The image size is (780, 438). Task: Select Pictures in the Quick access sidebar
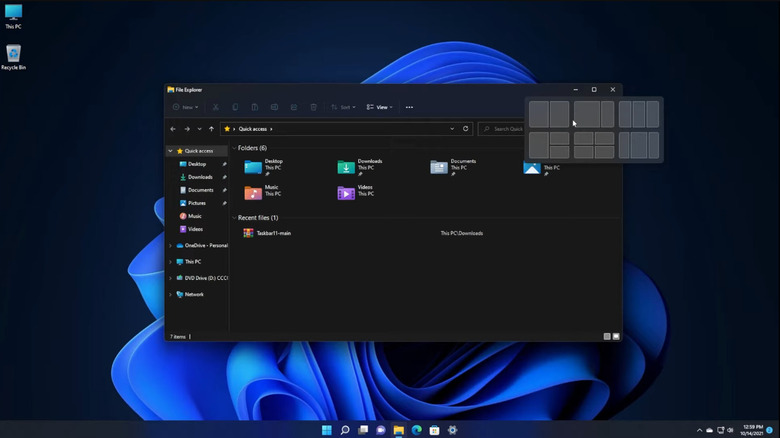[197, 203]
